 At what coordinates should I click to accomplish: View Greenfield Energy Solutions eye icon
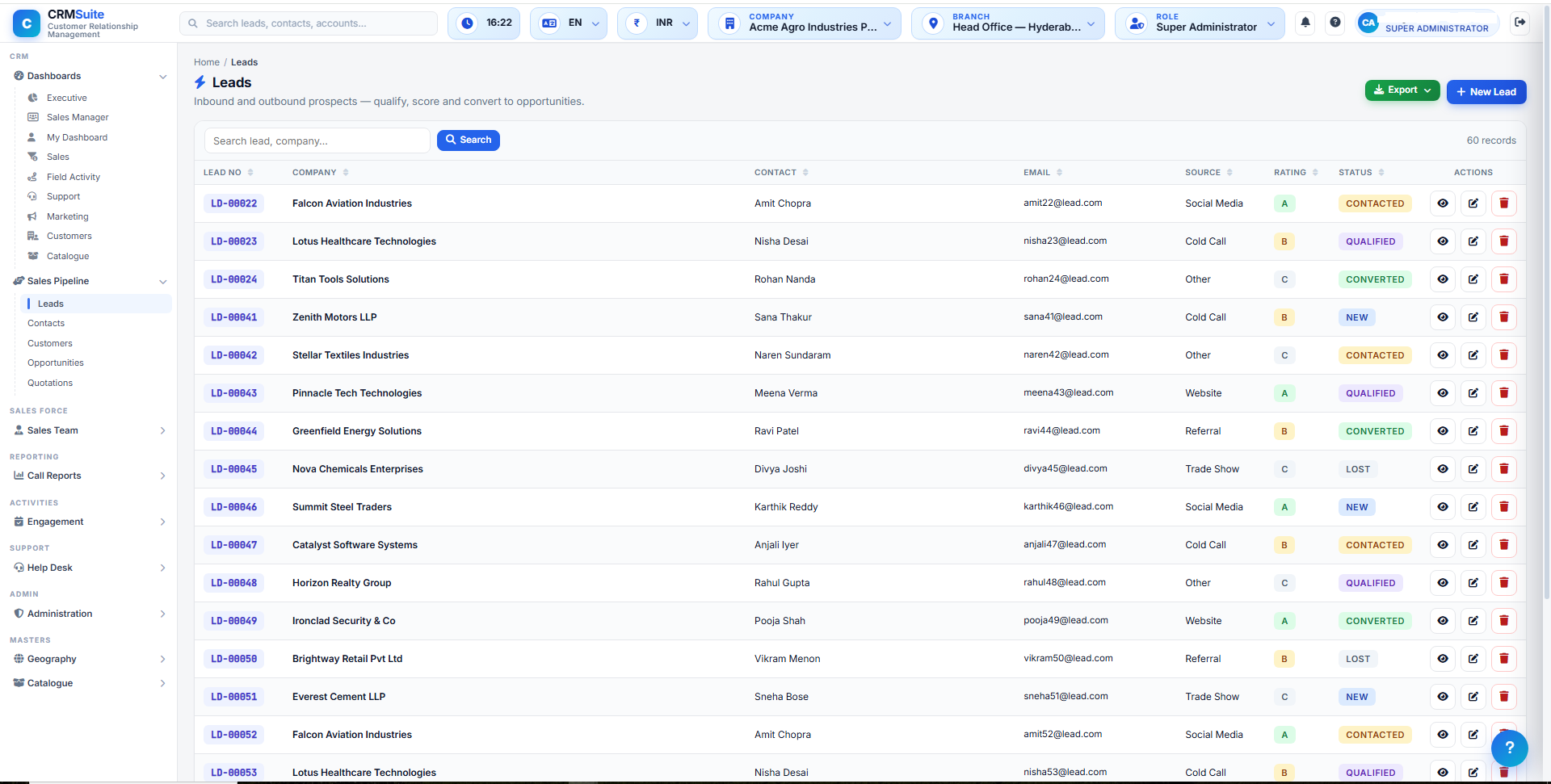click(1443, 431)
